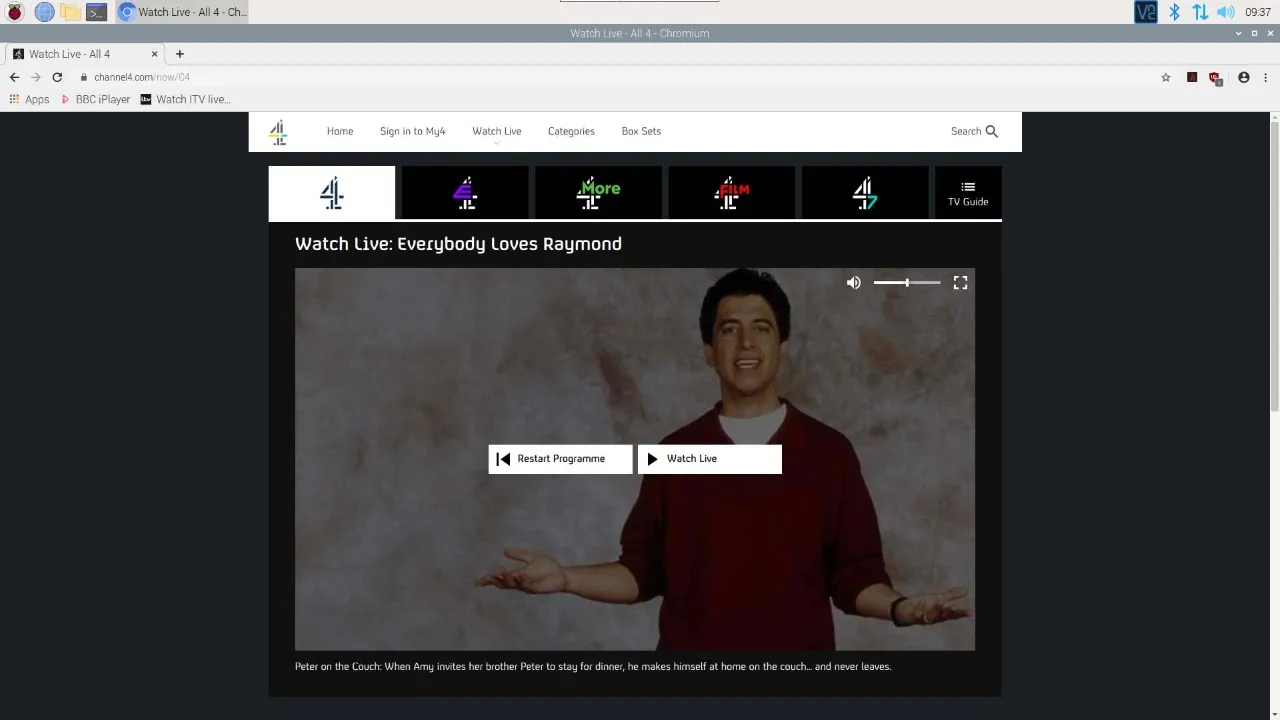Switch to the More4 channel
Screen dimensions: 1280x720
[598, 192]
